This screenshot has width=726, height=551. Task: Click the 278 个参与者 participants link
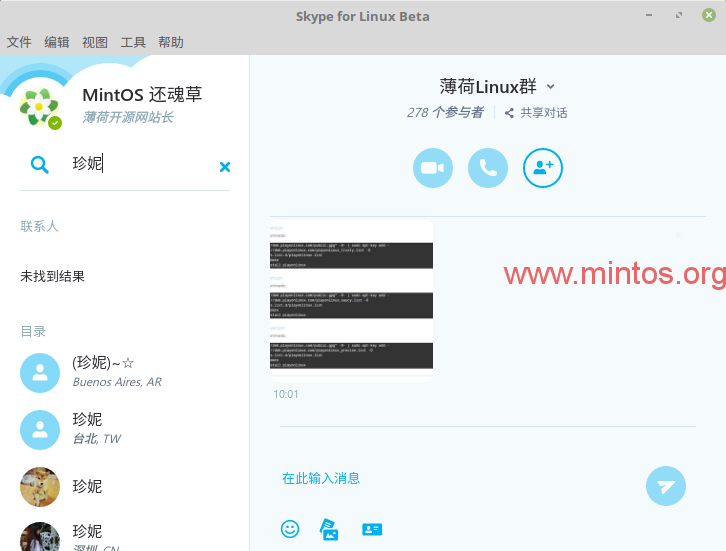click(x=445, y=113)
